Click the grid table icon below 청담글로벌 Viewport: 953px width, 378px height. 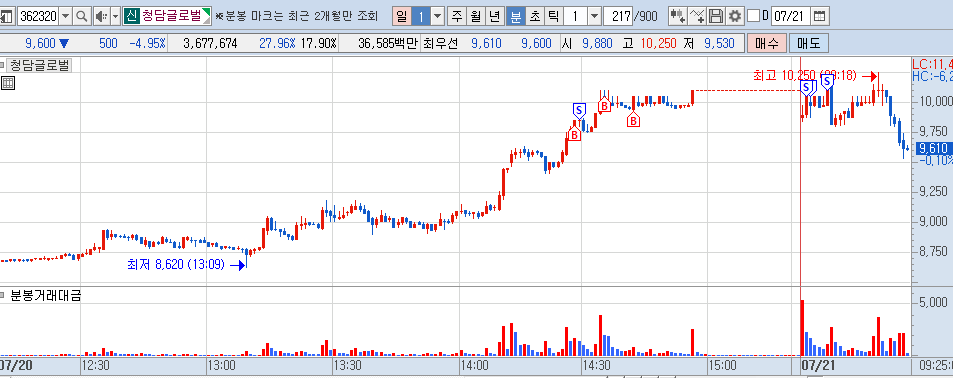(x=8, y=83)
